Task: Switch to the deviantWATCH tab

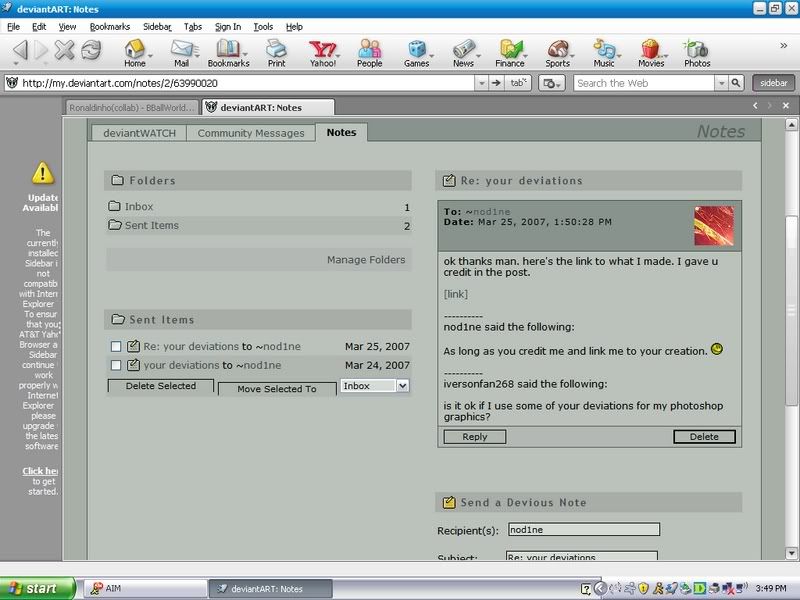Action: click(139, 133)
